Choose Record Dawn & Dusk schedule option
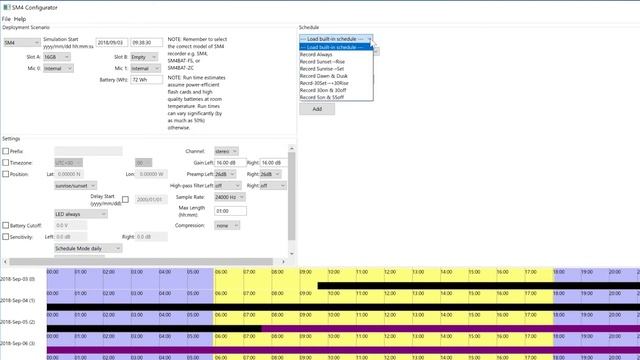This screenshot has width=640, height=360. (x=336, y=76)
